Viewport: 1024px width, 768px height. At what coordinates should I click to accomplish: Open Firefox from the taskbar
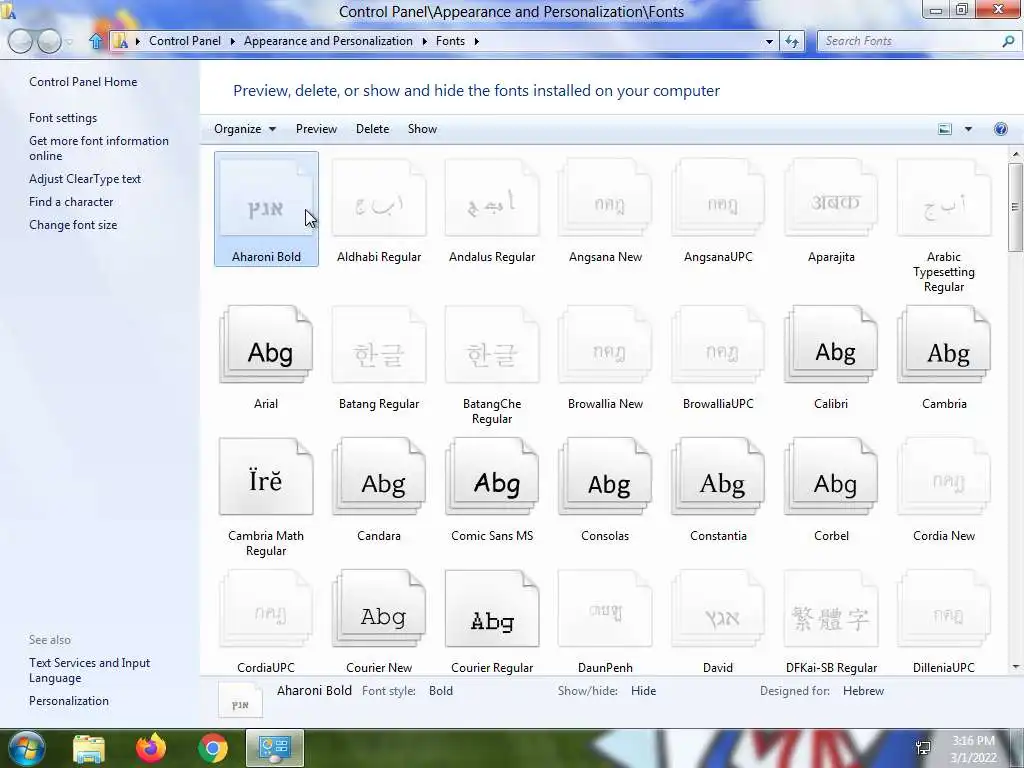point(151,748)
